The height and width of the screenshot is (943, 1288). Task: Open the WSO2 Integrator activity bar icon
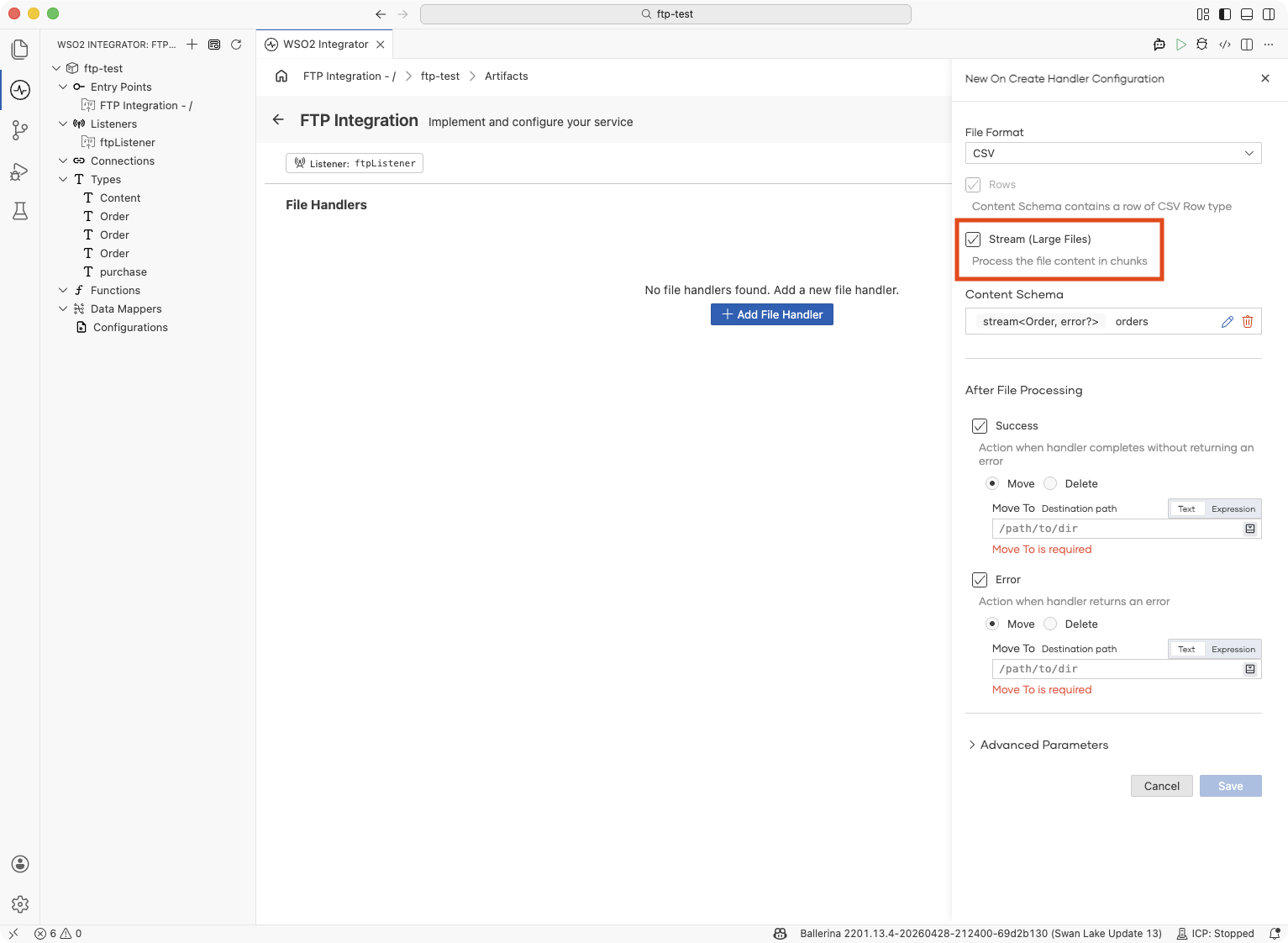(20, 90)
